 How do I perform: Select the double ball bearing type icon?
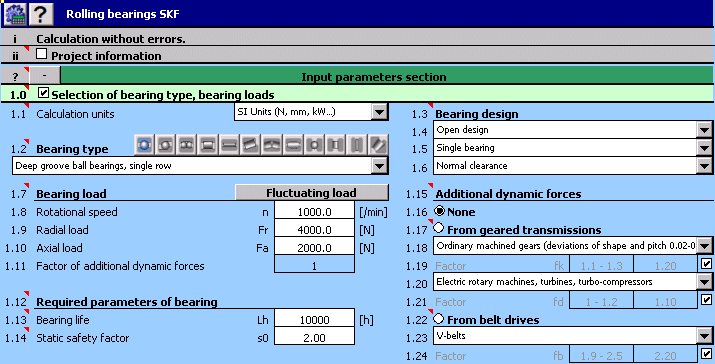pos(186,146)
